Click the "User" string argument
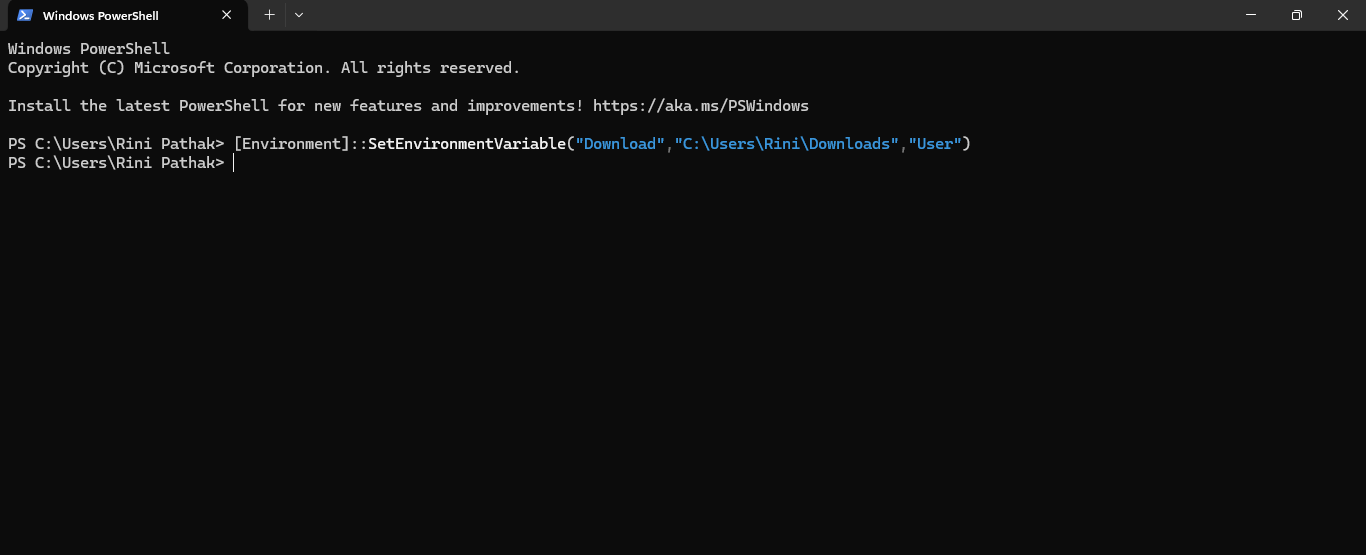 click(x=935, y=144)
